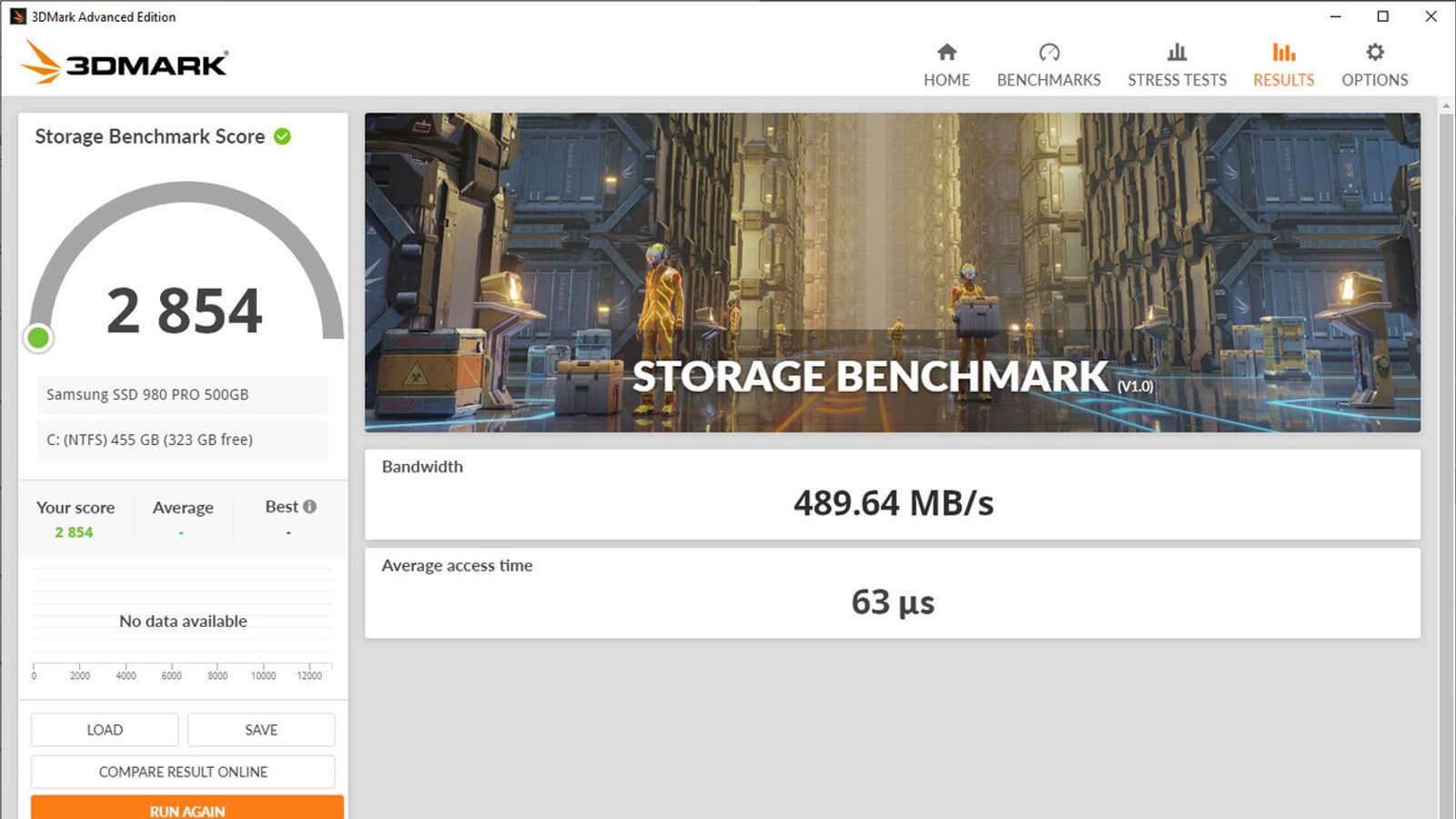The image size is (1456, 819).
Task: Click the Samsung SSD 980 PRO 500GB field
Action: [183, 395]
